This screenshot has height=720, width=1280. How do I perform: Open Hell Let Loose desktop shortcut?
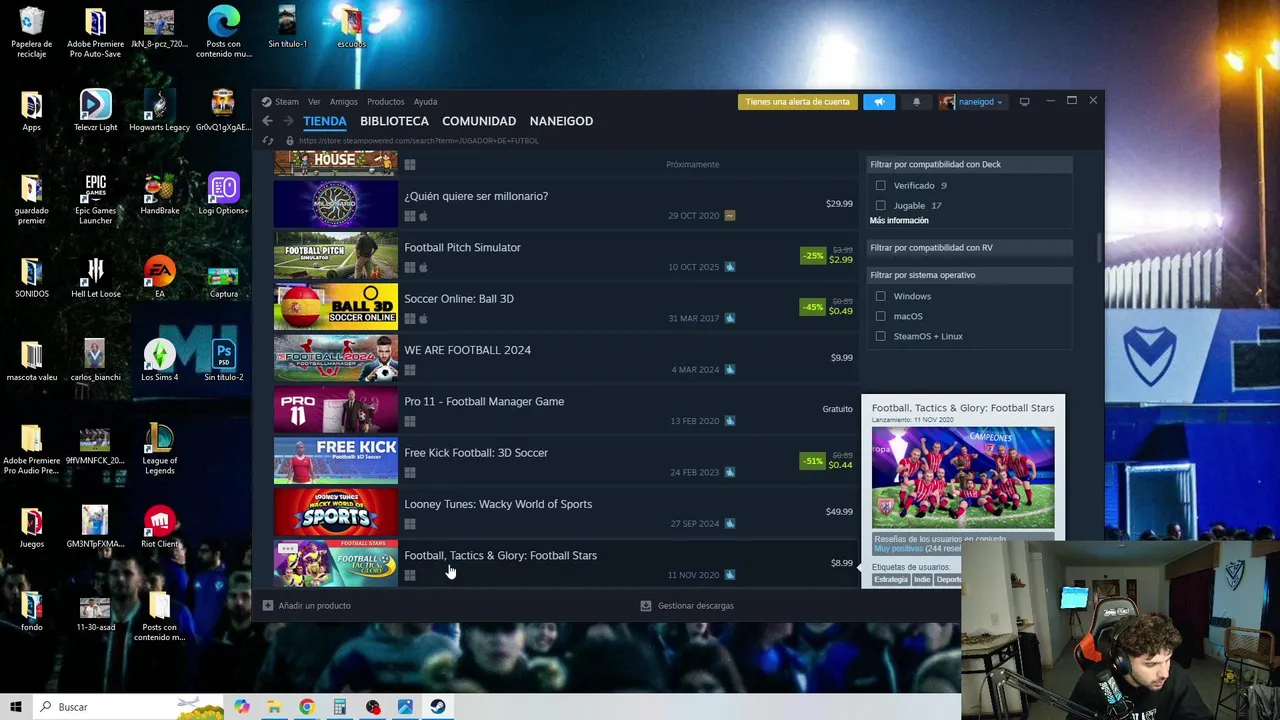point(95,278)
